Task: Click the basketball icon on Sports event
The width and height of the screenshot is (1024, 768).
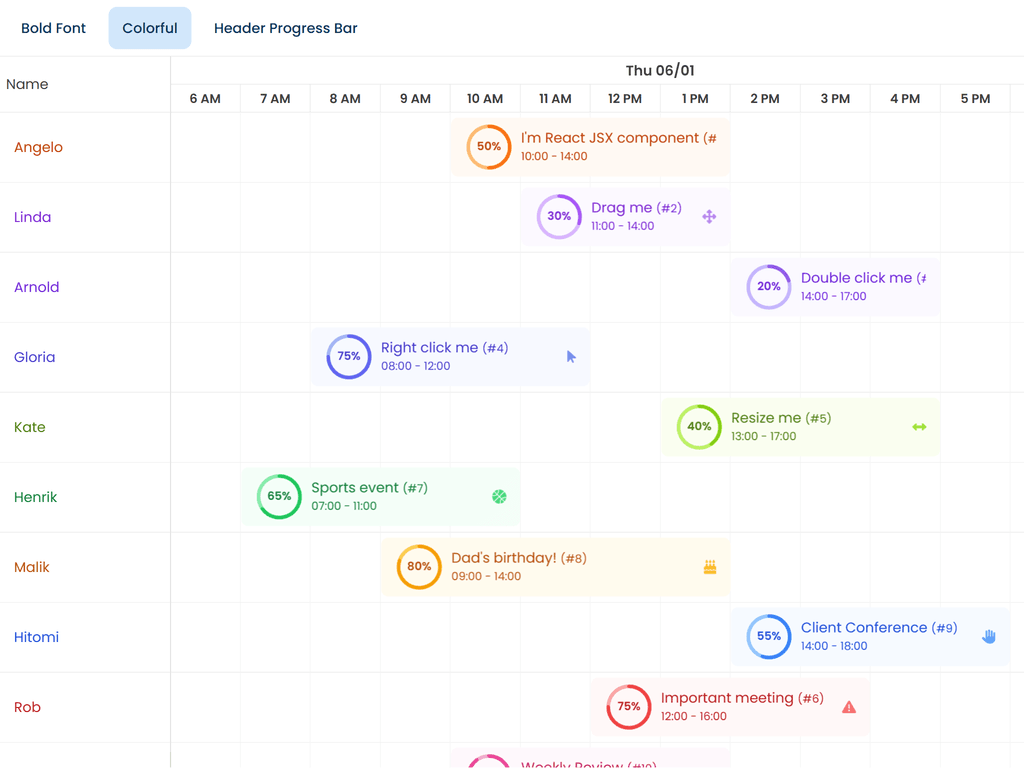Action: 499,497
